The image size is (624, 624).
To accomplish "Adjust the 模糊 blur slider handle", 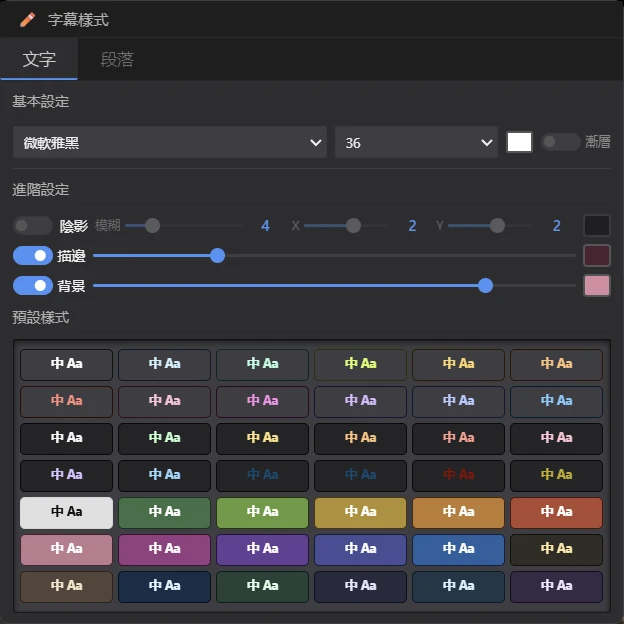I will point(152,226).
